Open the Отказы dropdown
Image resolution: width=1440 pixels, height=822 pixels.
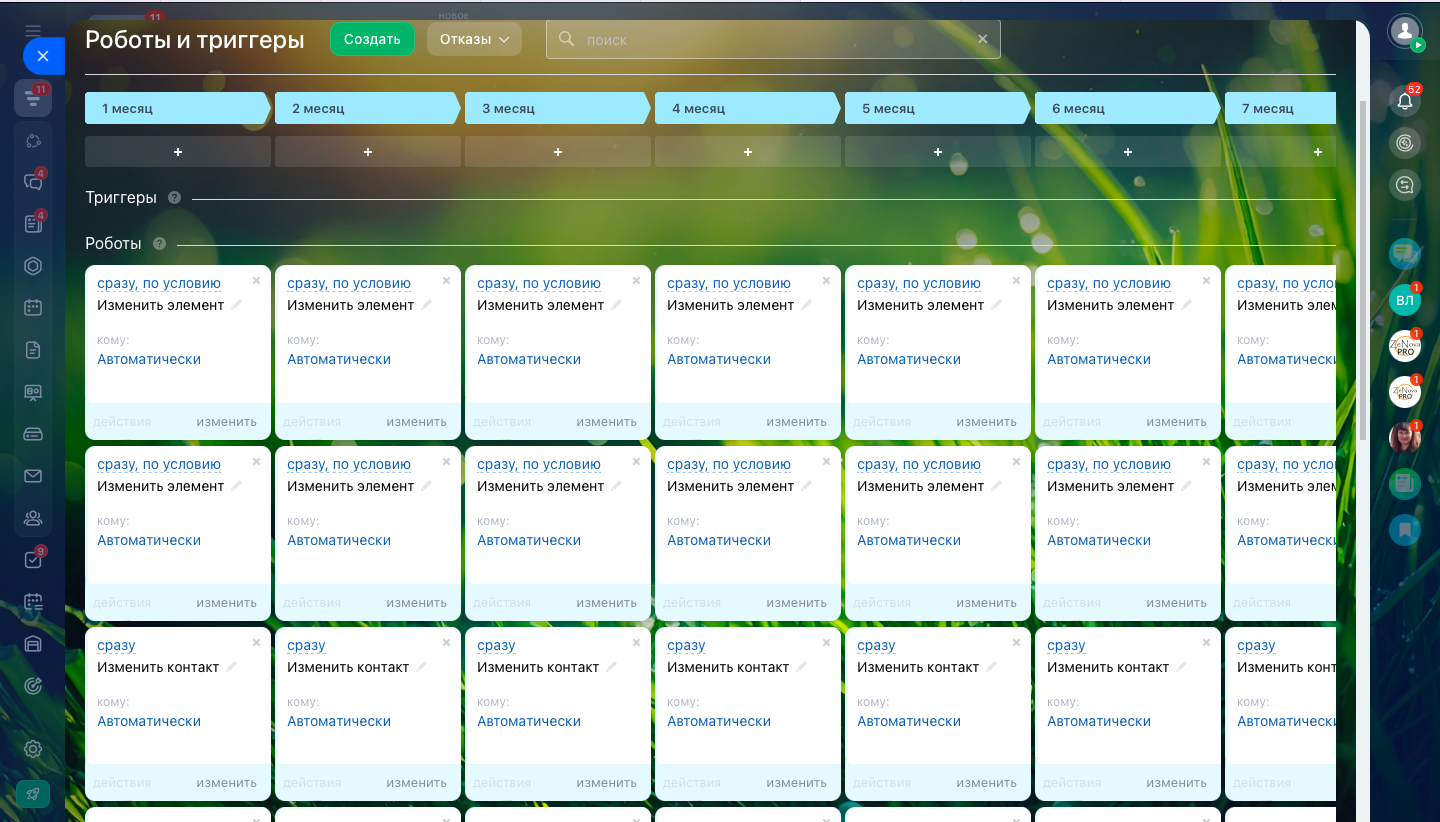[x=474, y=39]
